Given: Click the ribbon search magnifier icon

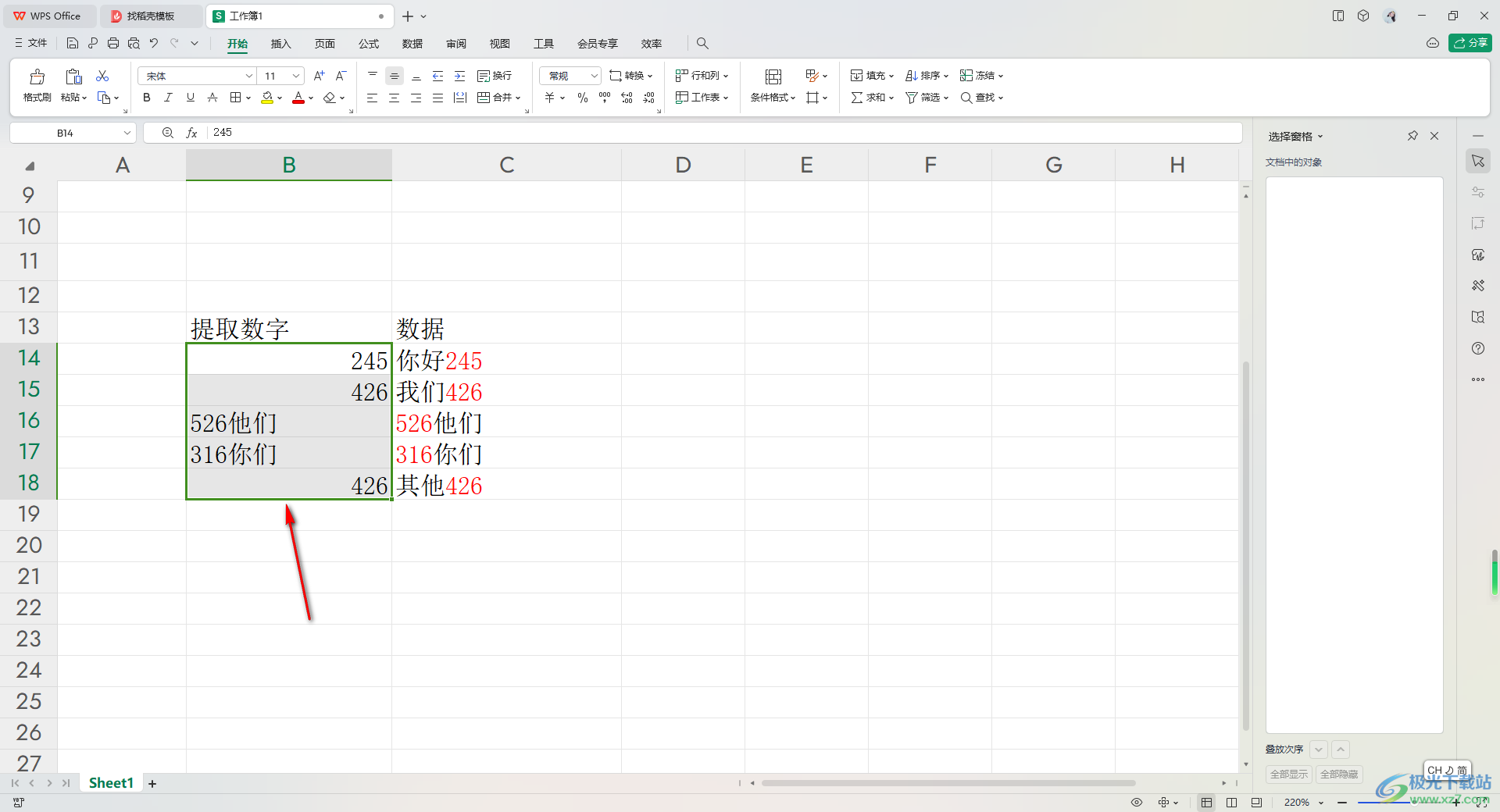Looking at the screenshot, I should [702, 44].
